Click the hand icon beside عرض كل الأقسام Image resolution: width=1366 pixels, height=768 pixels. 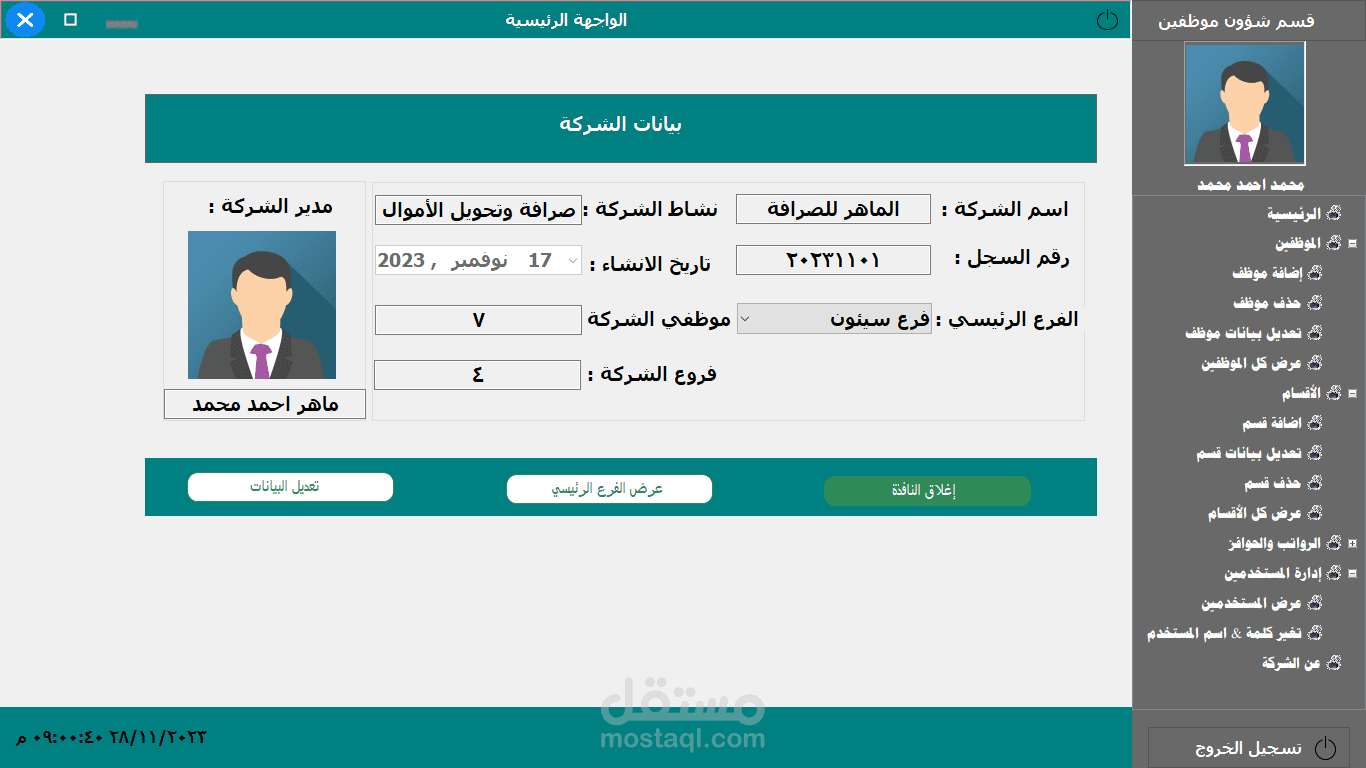coord(1315,513)
